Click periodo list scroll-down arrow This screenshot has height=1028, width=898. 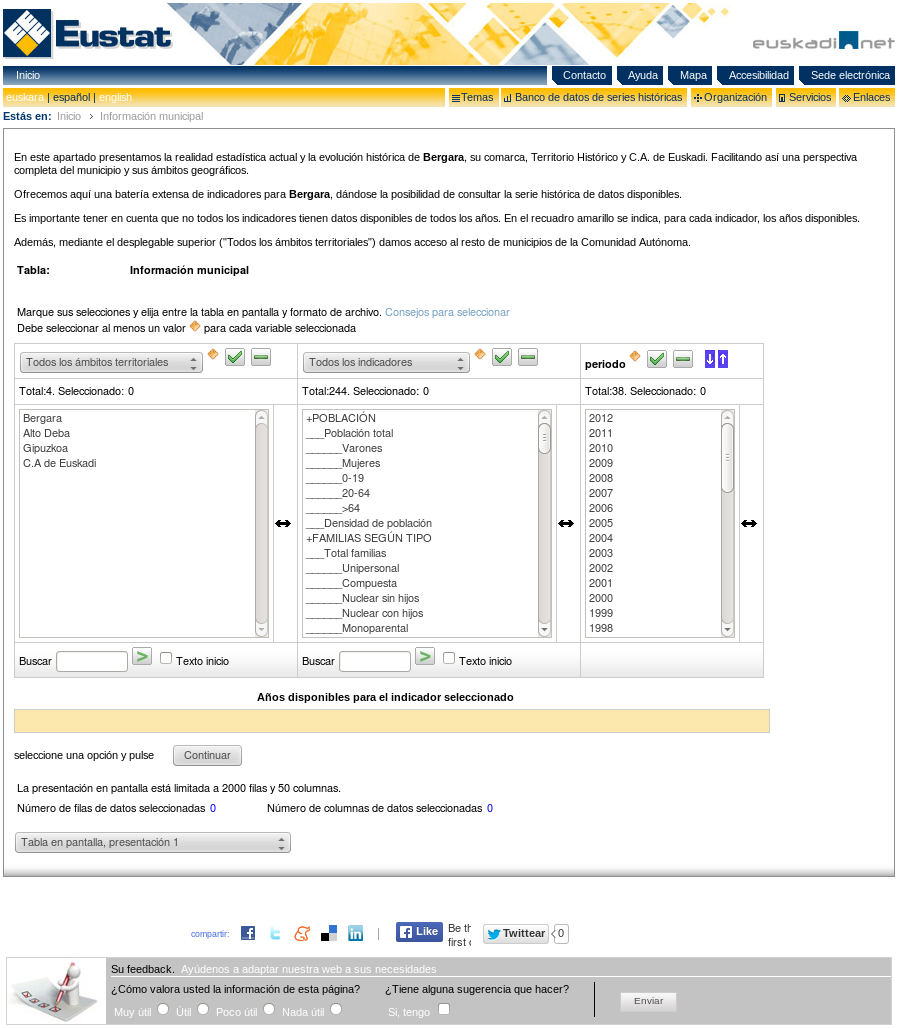728,629
